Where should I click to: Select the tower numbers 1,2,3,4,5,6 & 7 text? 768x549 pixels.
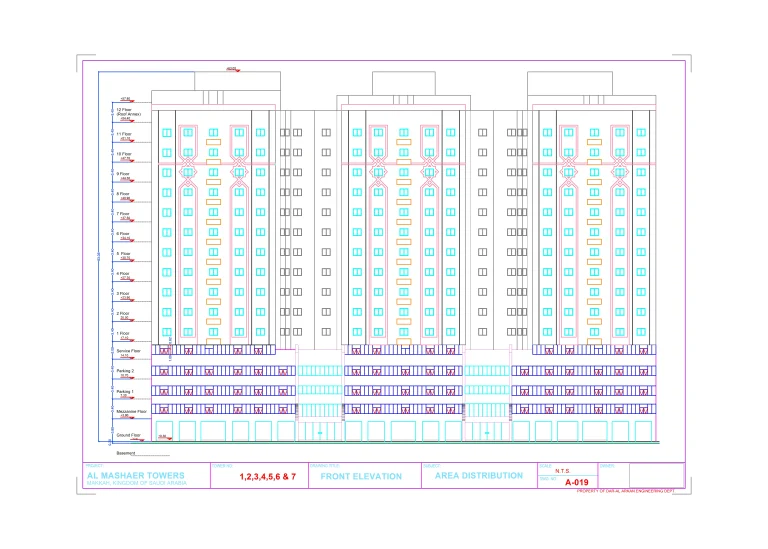[268, 477]
